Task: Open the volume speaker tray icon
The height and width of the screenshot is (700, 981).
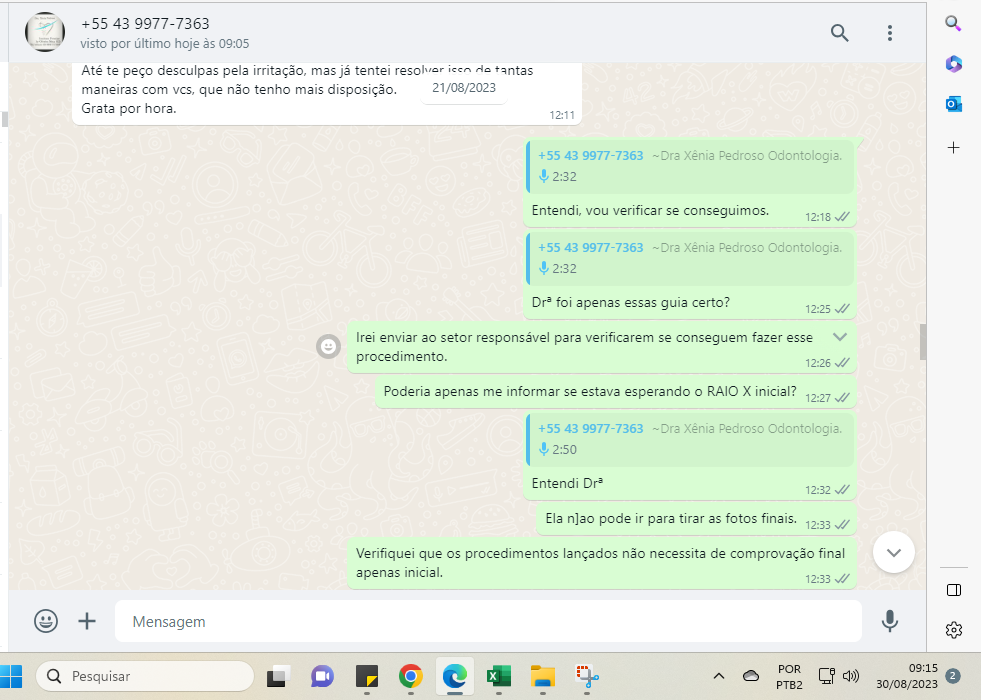Action: [x=851, y=676]
